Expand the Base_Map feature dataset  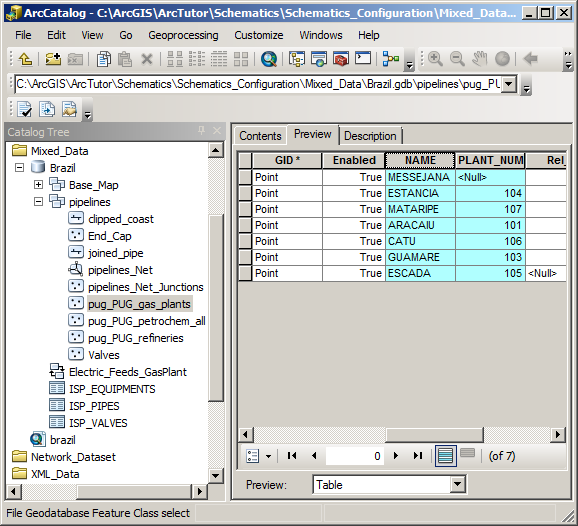[x=38, y=185]
